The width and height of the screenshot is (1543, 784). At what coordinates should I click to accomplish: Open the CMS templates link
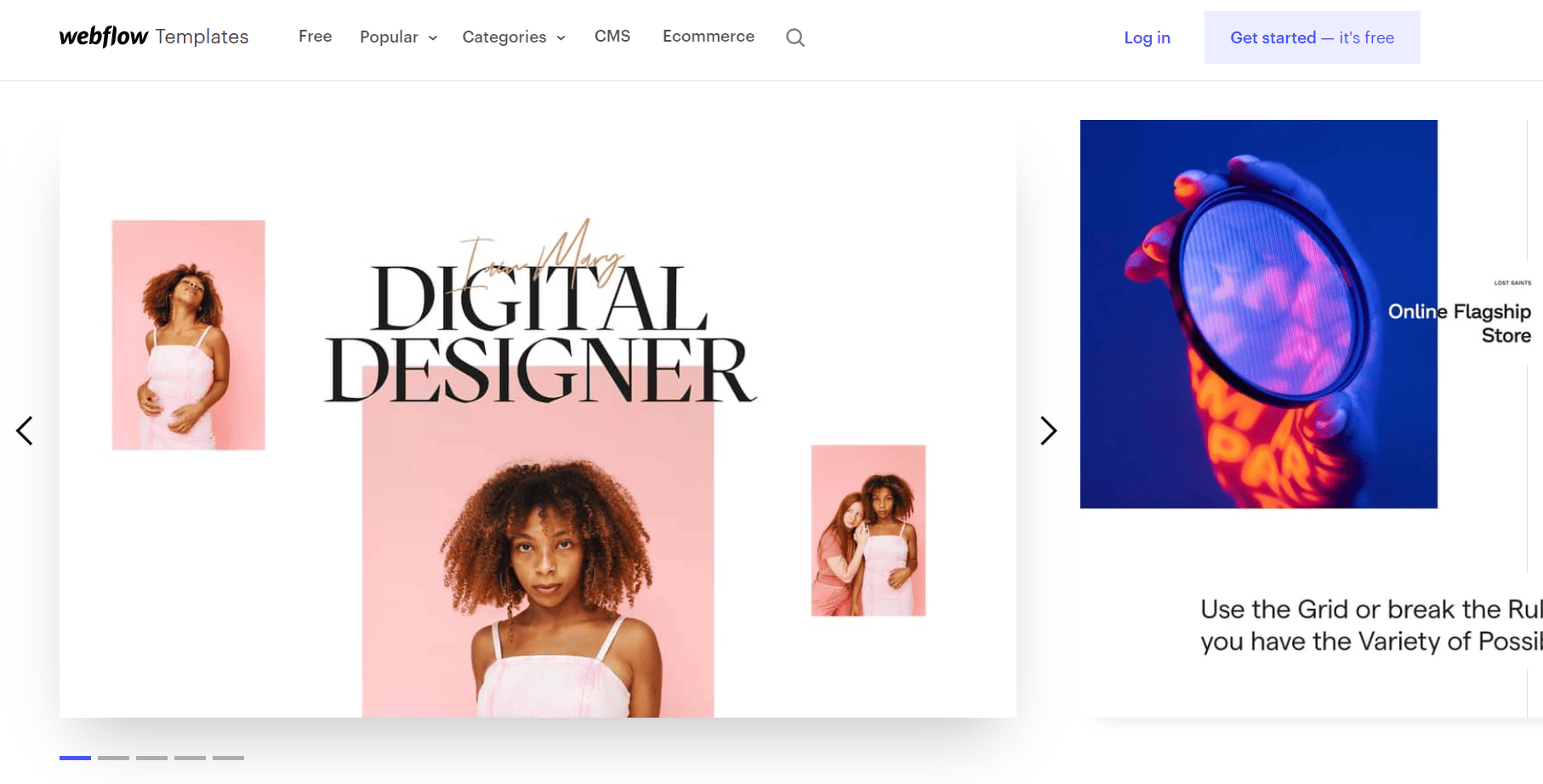[x=612, y=37]
